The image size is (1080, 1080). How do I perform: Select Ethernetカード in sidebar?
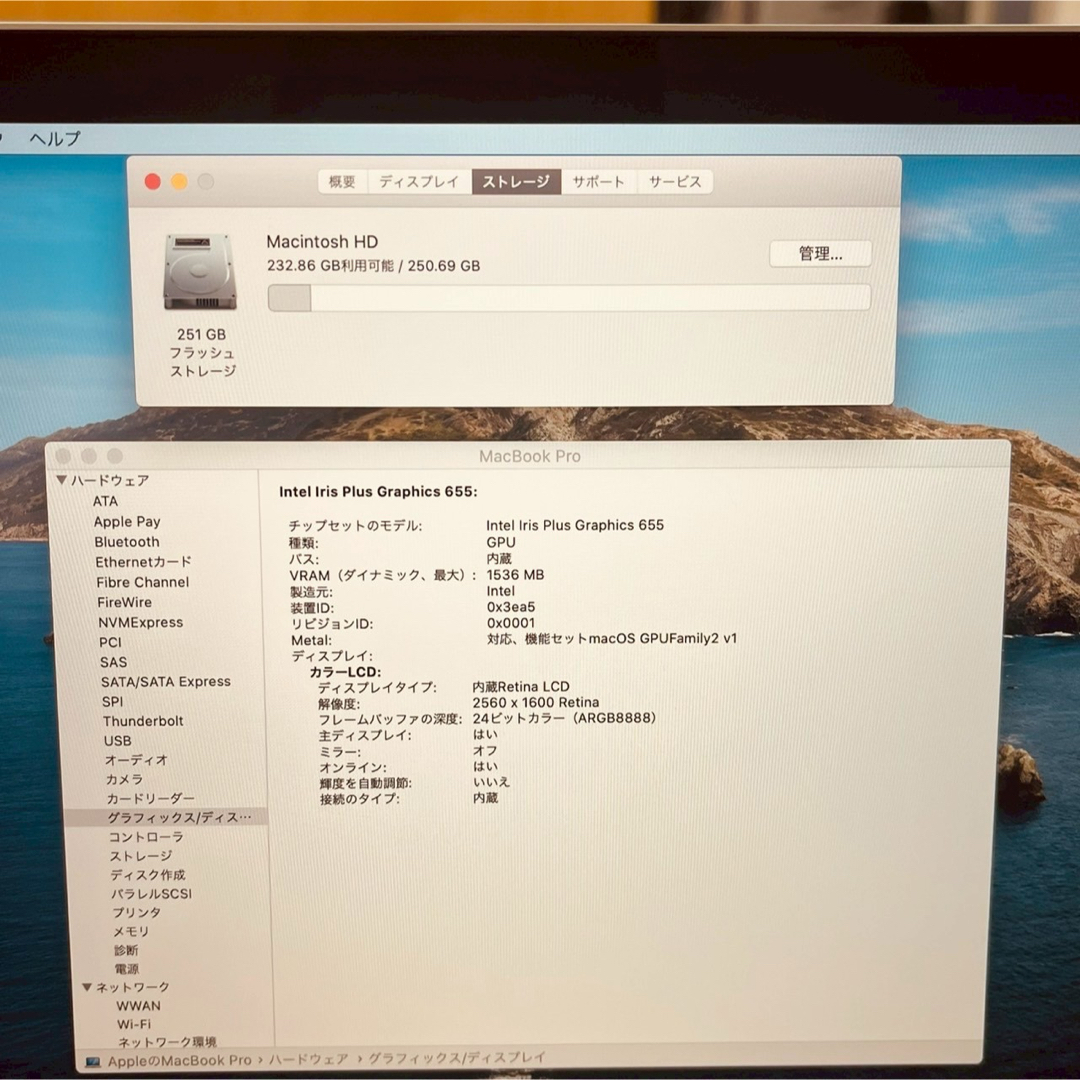pos(143,562)
